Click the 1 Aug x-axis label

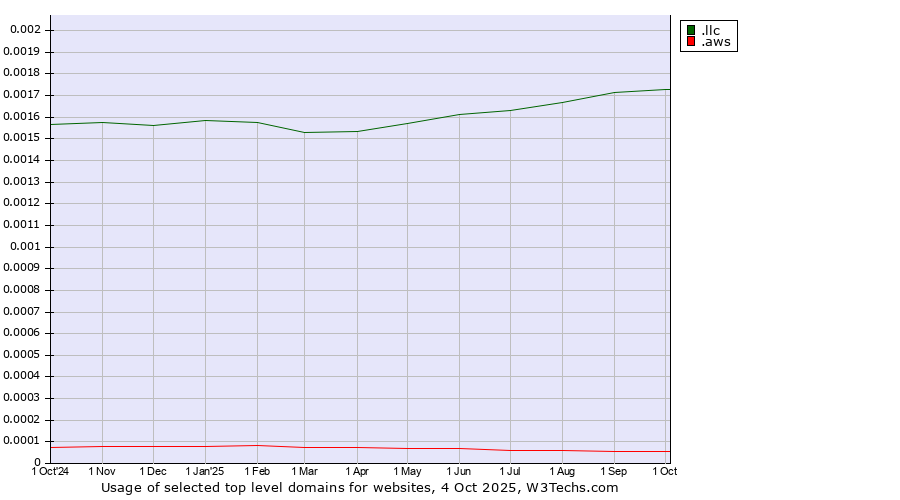pos(562,470)
